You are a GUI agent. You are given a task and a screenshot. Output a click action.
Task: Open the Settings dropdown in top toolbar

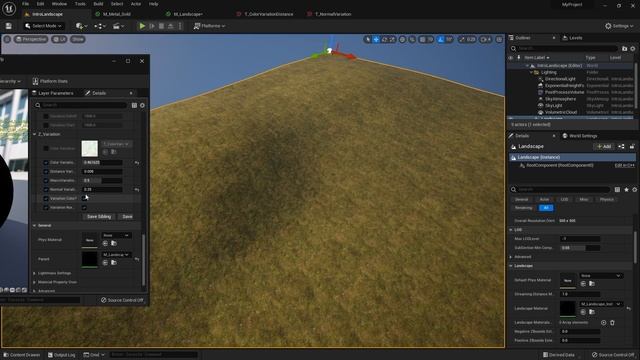619,26
